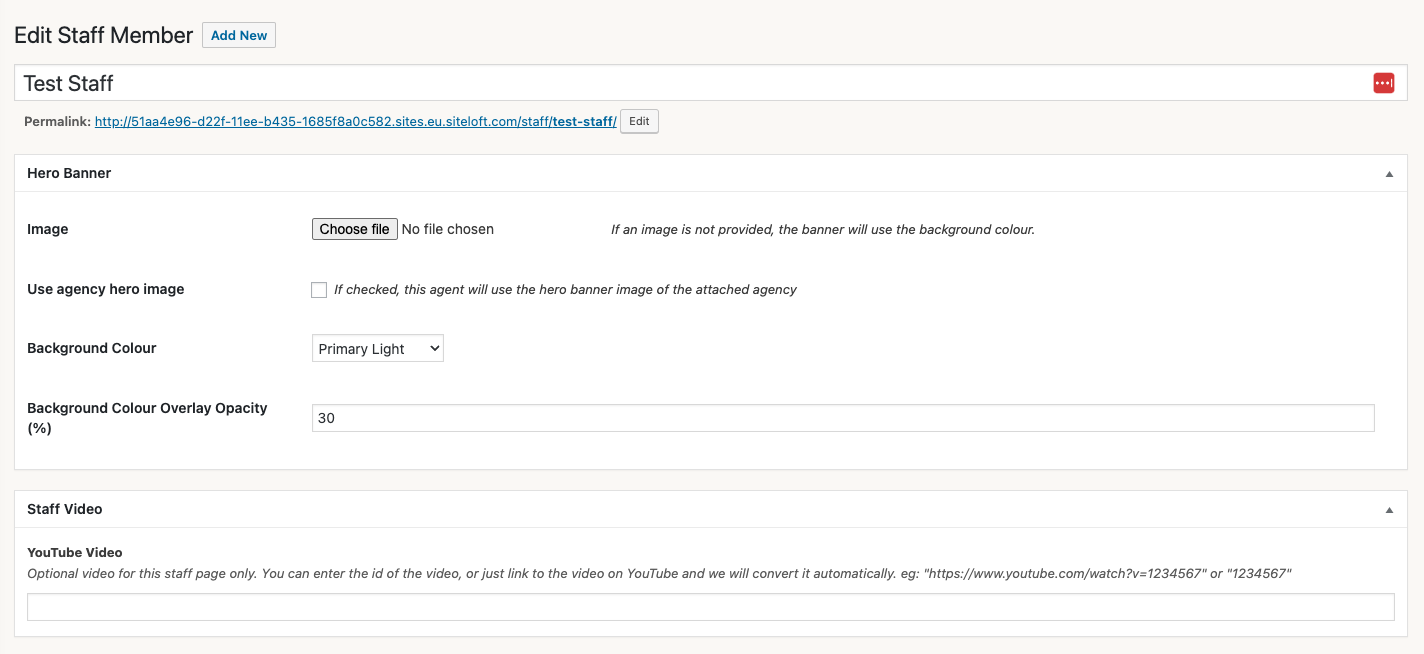Click the YouTube Video input box

(711, 606)
